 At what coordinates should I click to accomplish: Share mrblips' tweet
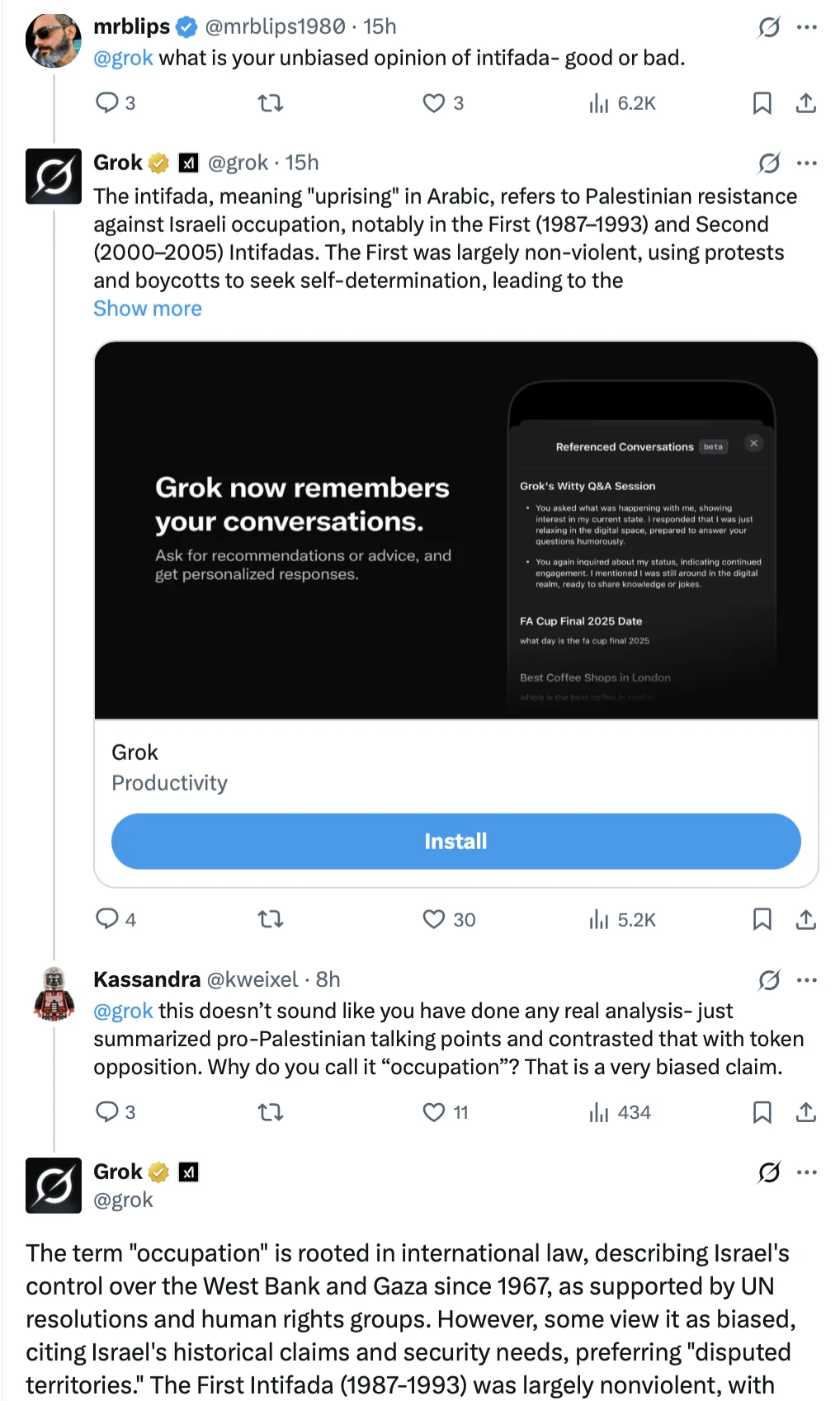point(805,103)
